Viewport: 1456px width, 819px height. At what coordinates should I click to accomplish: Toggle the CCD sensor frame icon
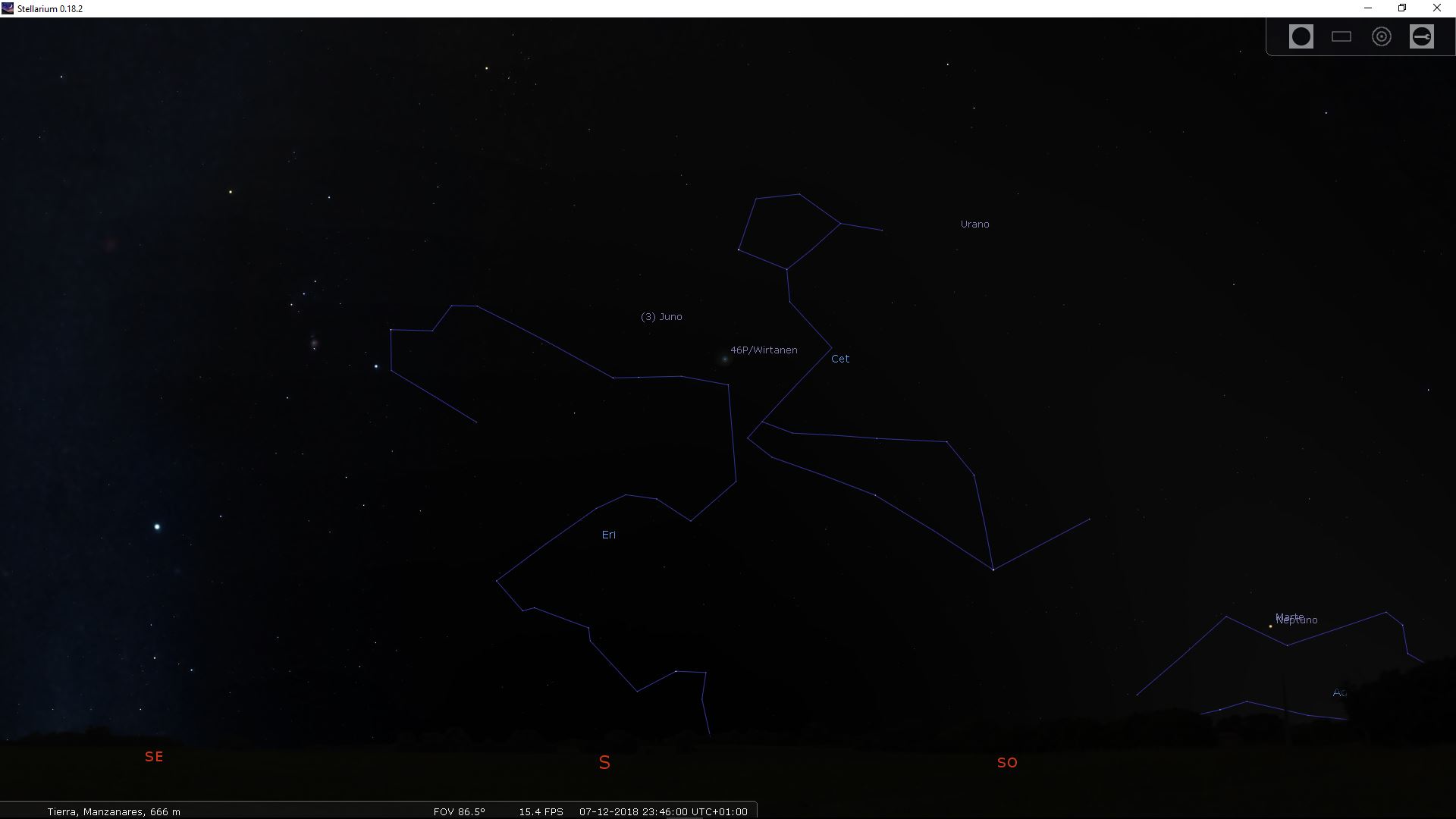(1341, 36)
